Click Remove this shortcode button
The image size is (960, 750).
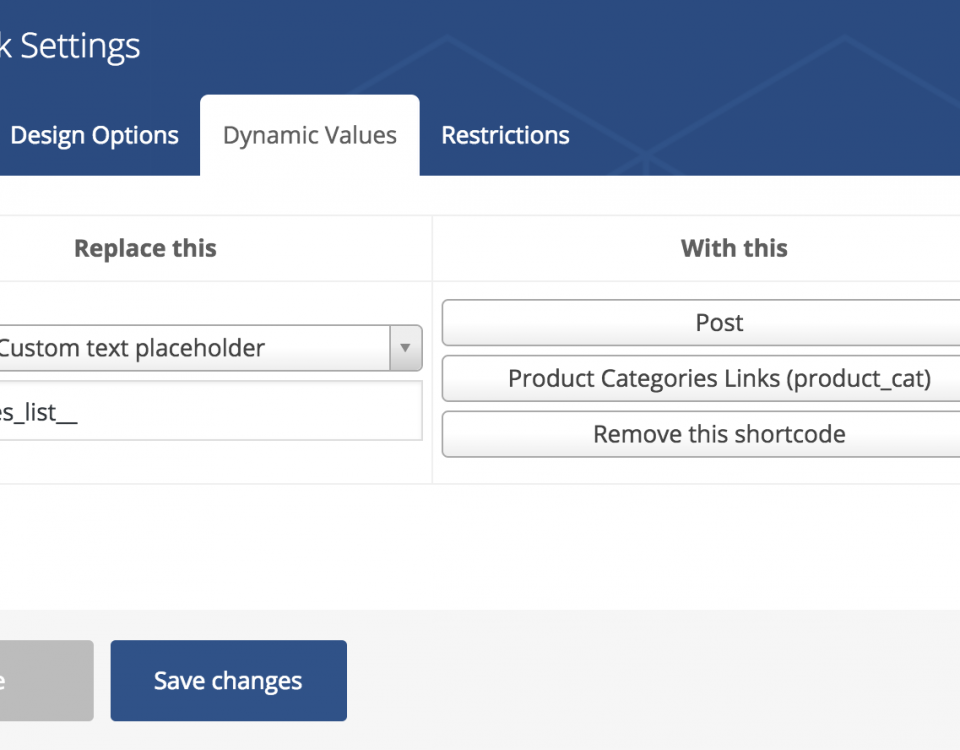[x=701, y=434]
